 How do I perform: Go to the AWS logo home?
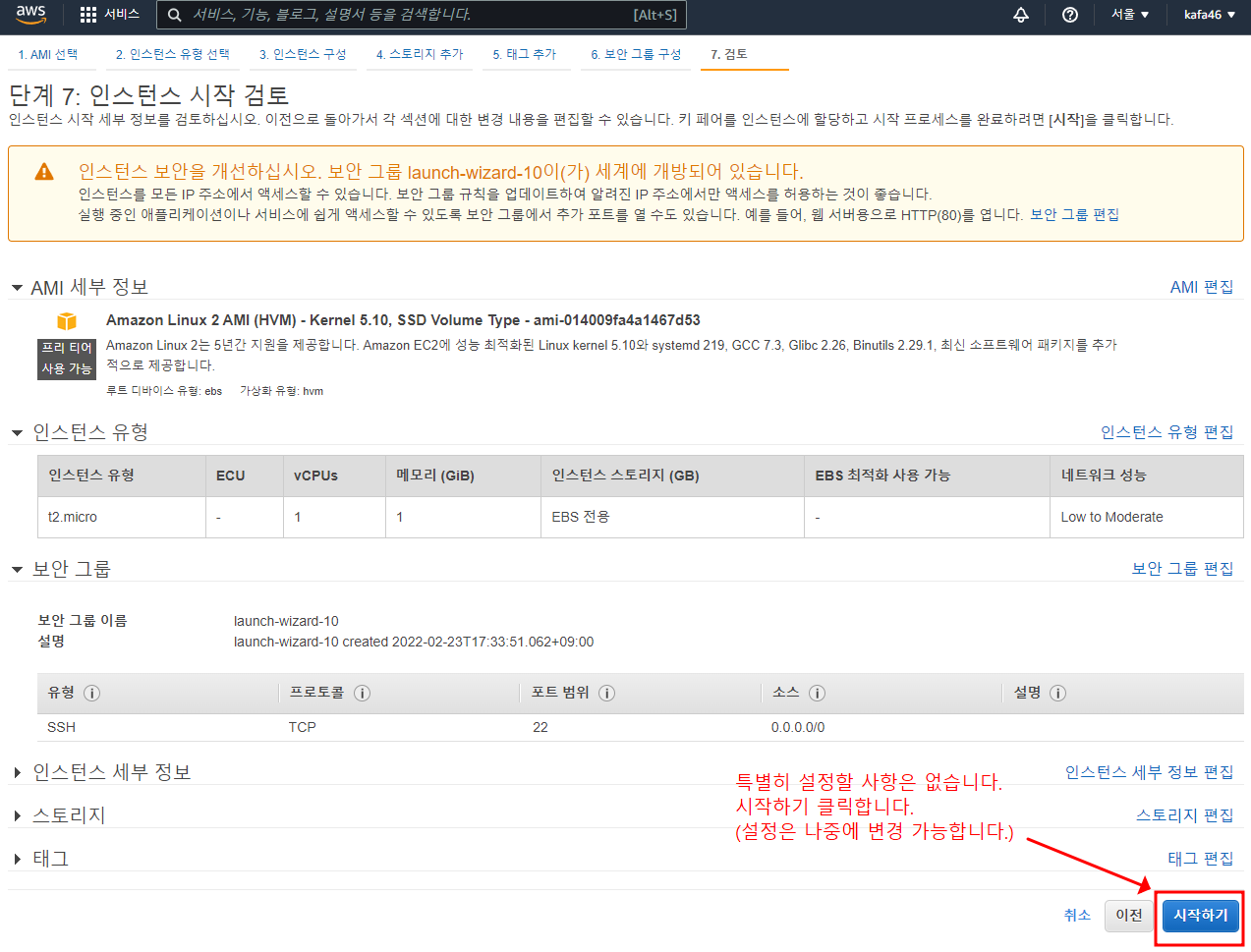[30, 15]
